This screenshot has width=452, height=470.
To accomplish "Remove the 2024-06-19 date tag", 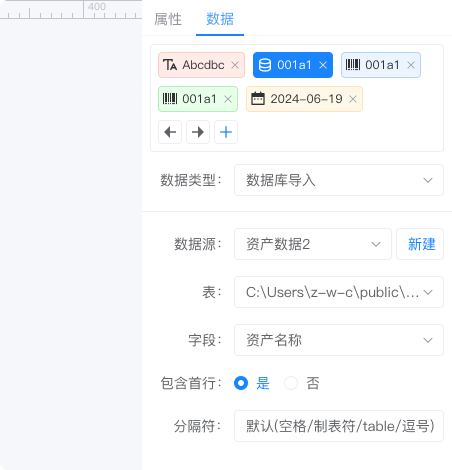I will [353, 99].
